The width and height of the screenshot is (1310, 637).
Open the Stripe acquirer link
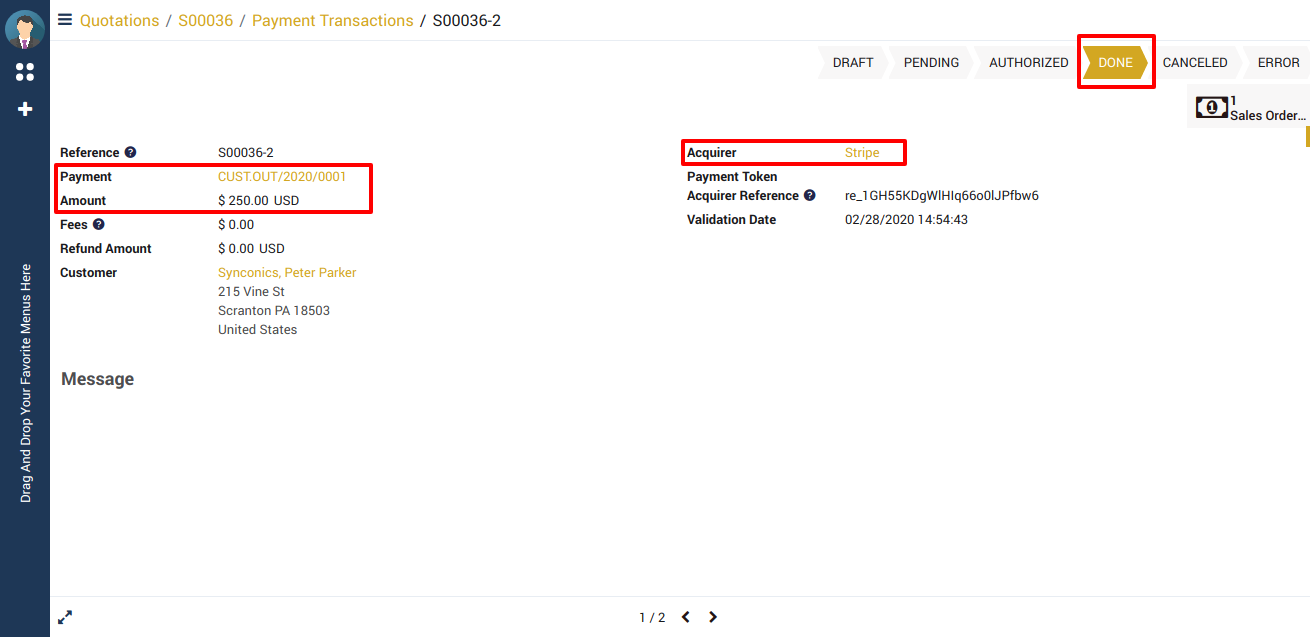(x=862, y=153)
